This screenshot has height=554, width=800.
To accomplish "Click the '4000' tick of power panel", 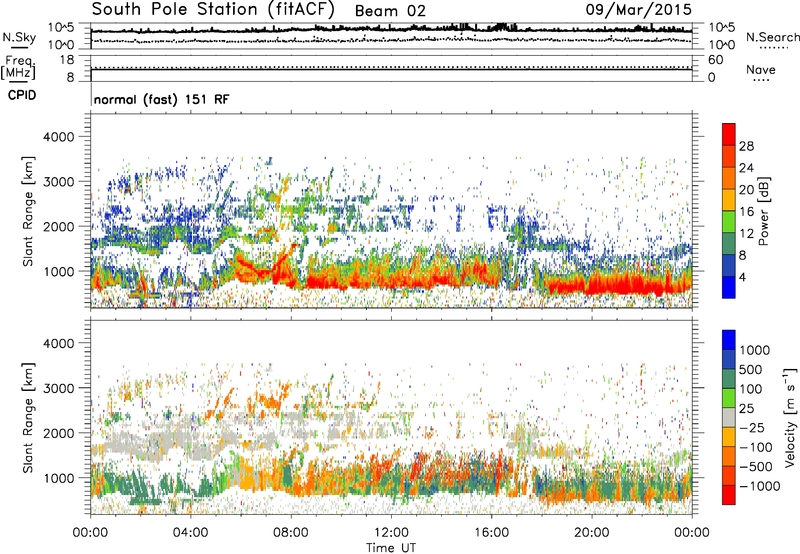I will (59, 137).
